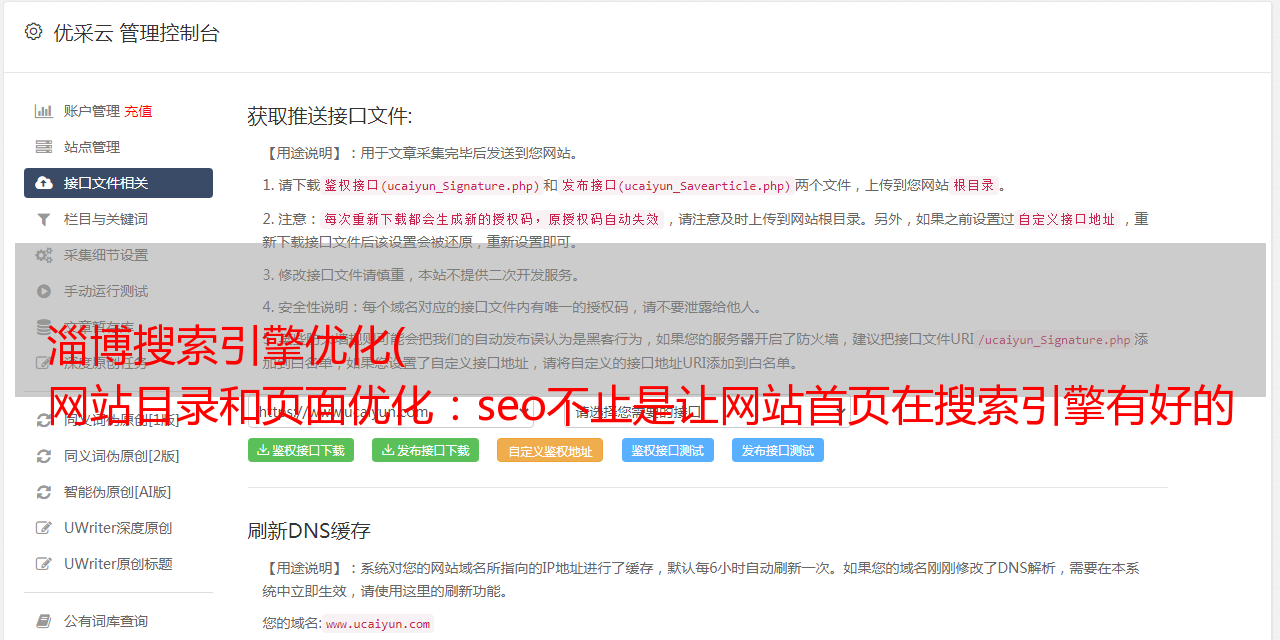Open the 请选择您需要的接口 dropdown
This screenshot has width=1280, height=640.
tap(709, 411)
